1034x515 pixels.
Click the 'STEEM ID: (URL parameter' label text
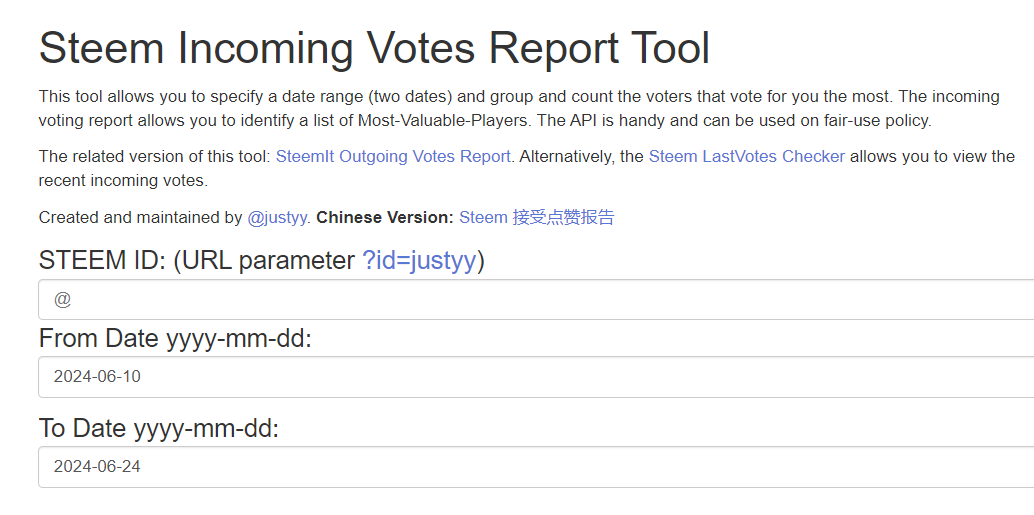click(x=197, y=260)
